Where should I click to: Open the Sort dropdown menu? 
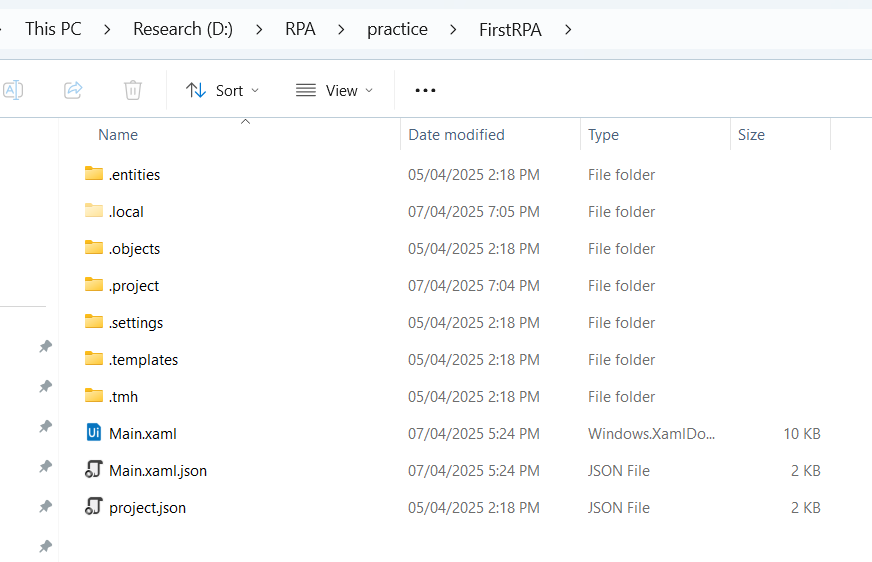[222, 90]
